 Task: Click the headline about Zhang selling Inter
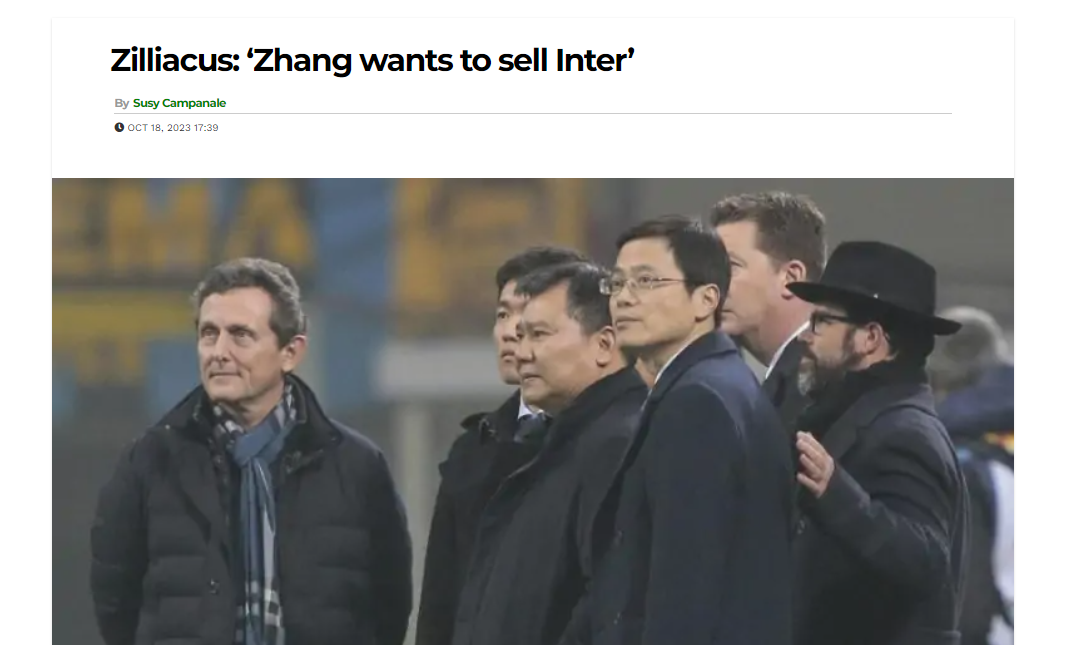(x=372, y=60)
